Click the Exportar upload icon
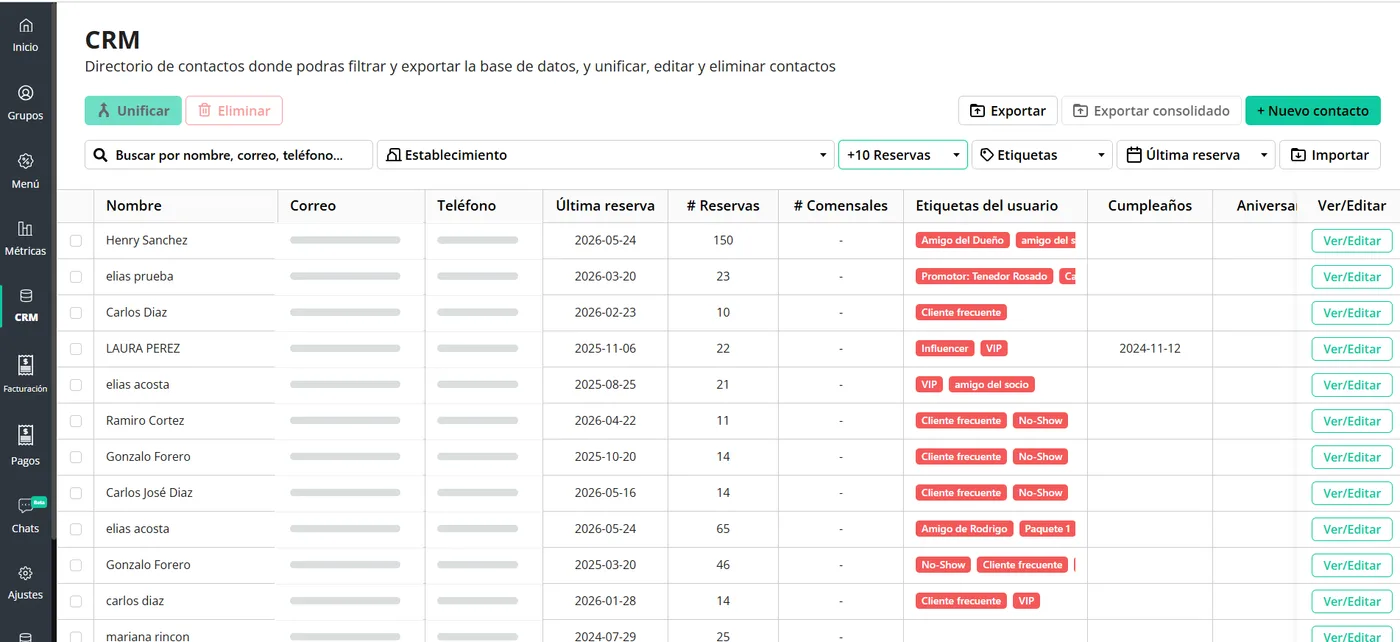 (977, 111)
